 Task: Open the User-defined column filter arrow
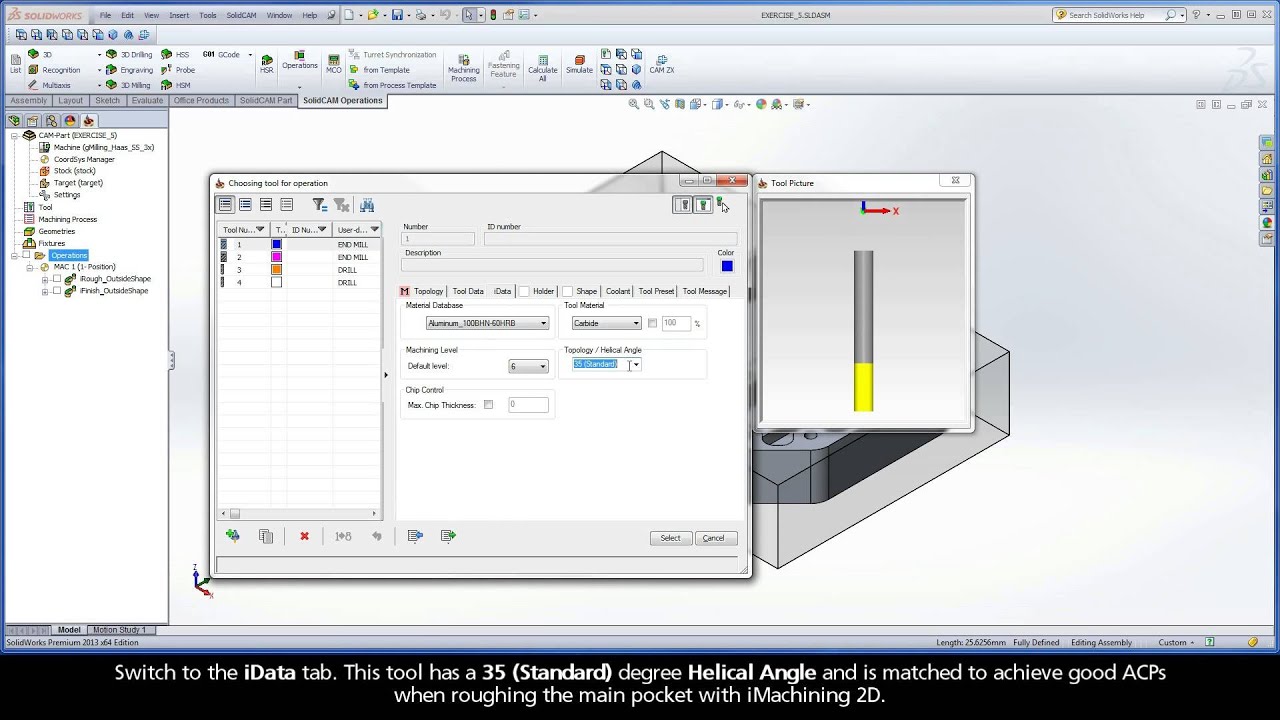[374, 230]
